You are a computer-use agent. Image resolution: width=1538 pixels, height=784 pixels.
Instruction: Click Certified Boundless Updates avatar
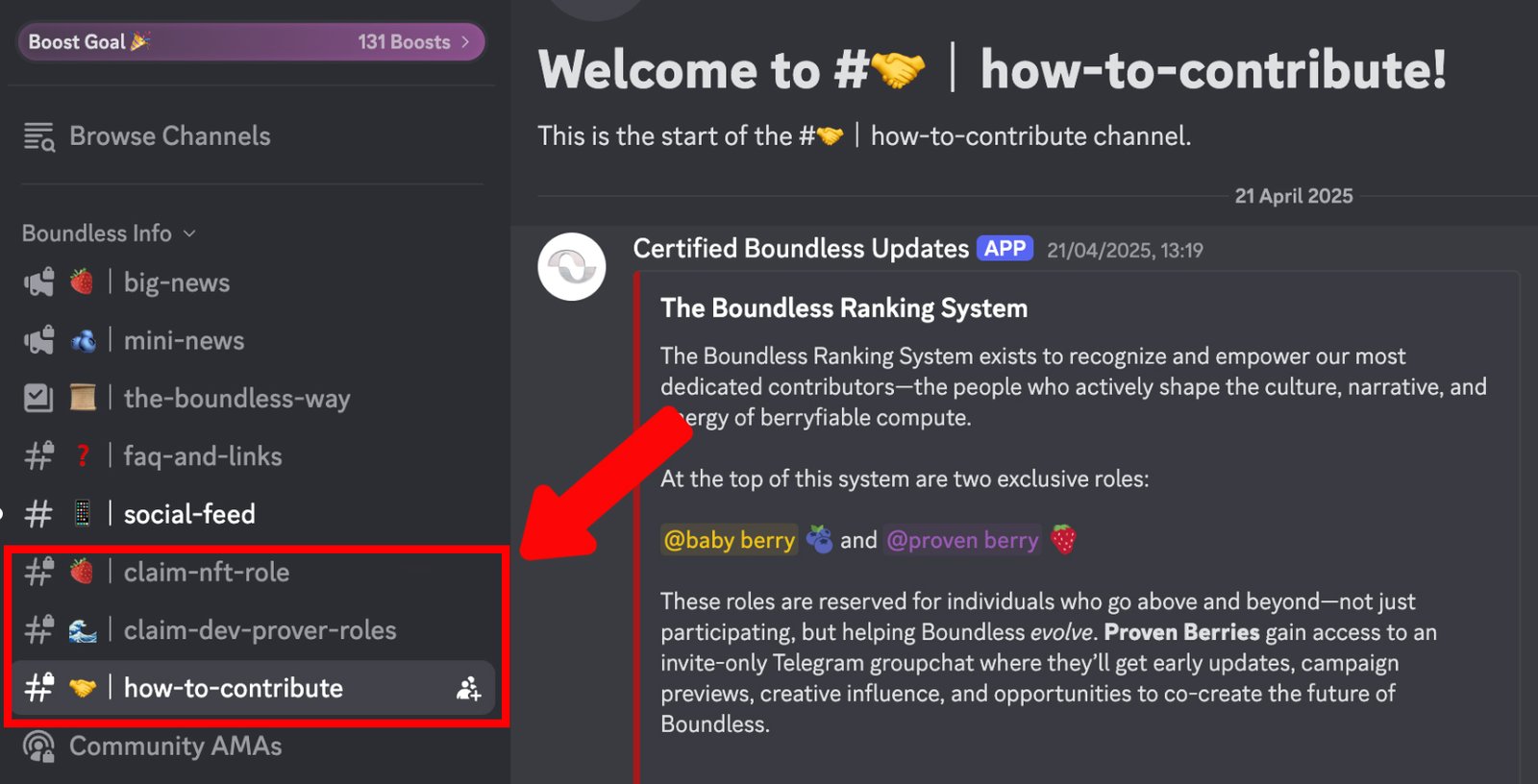(x=572, y=266)
